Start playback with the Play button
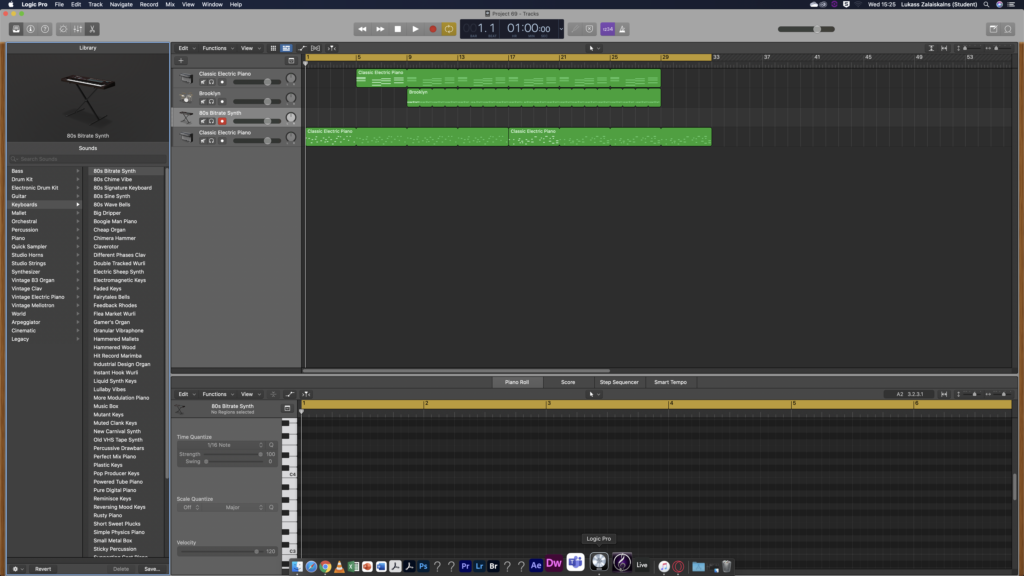The width and height of the screenshot is (1024, 576). point(415,29)
